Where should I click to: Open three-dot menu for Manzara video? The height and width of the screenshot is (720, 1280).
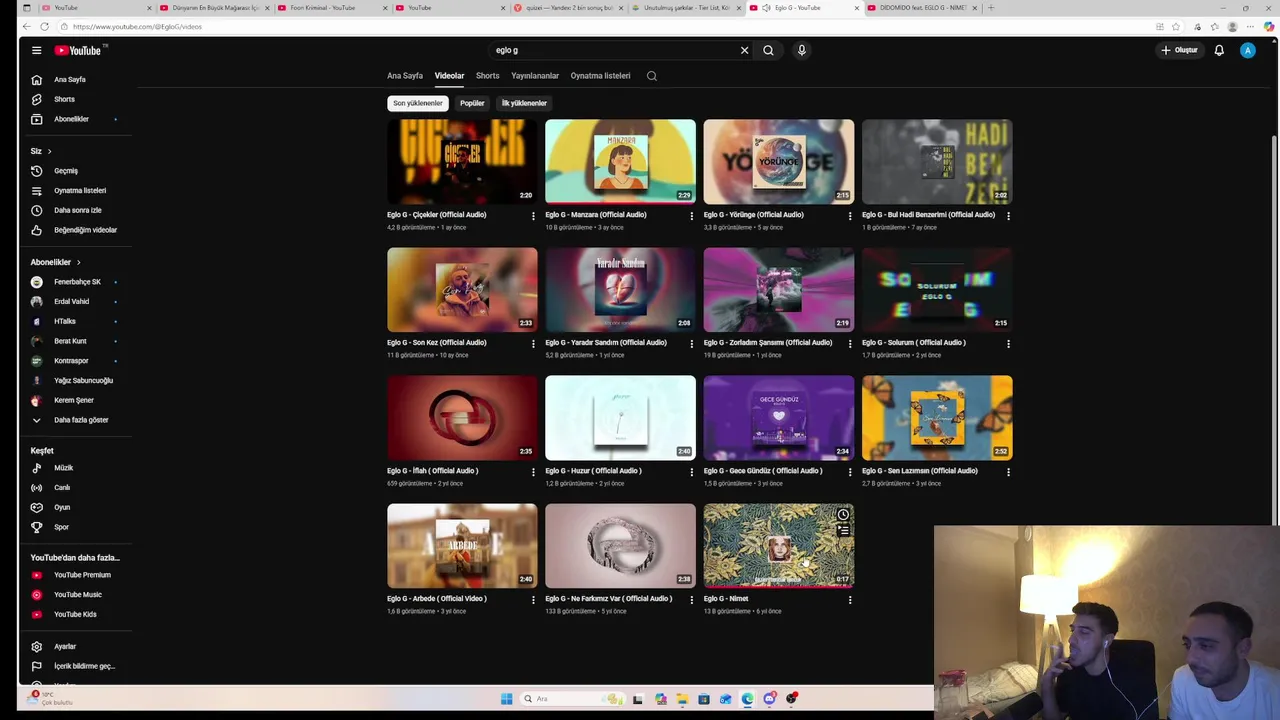pyautogui.click(x=691, y=215)
